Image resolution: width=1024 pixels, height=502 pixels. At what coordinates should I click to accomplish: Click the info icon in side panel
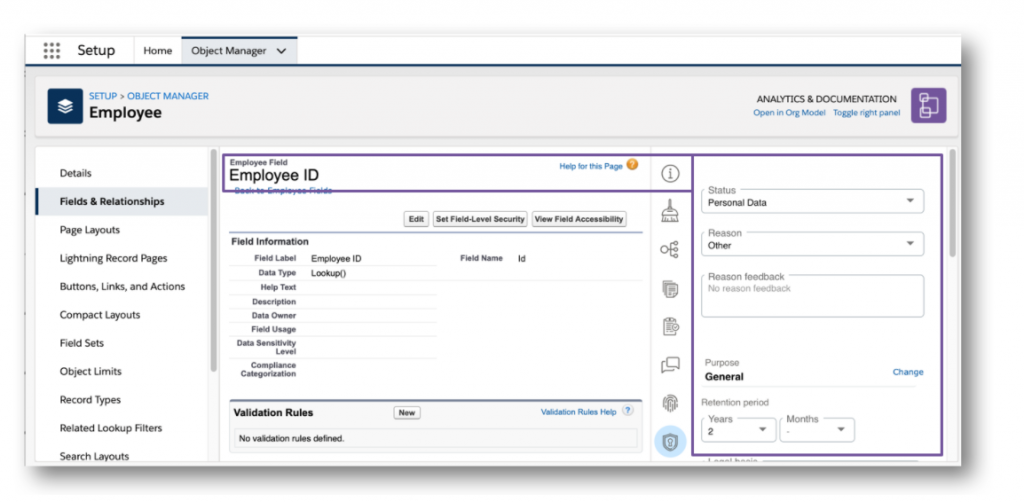pyautogui.click(x=670, y=173)
